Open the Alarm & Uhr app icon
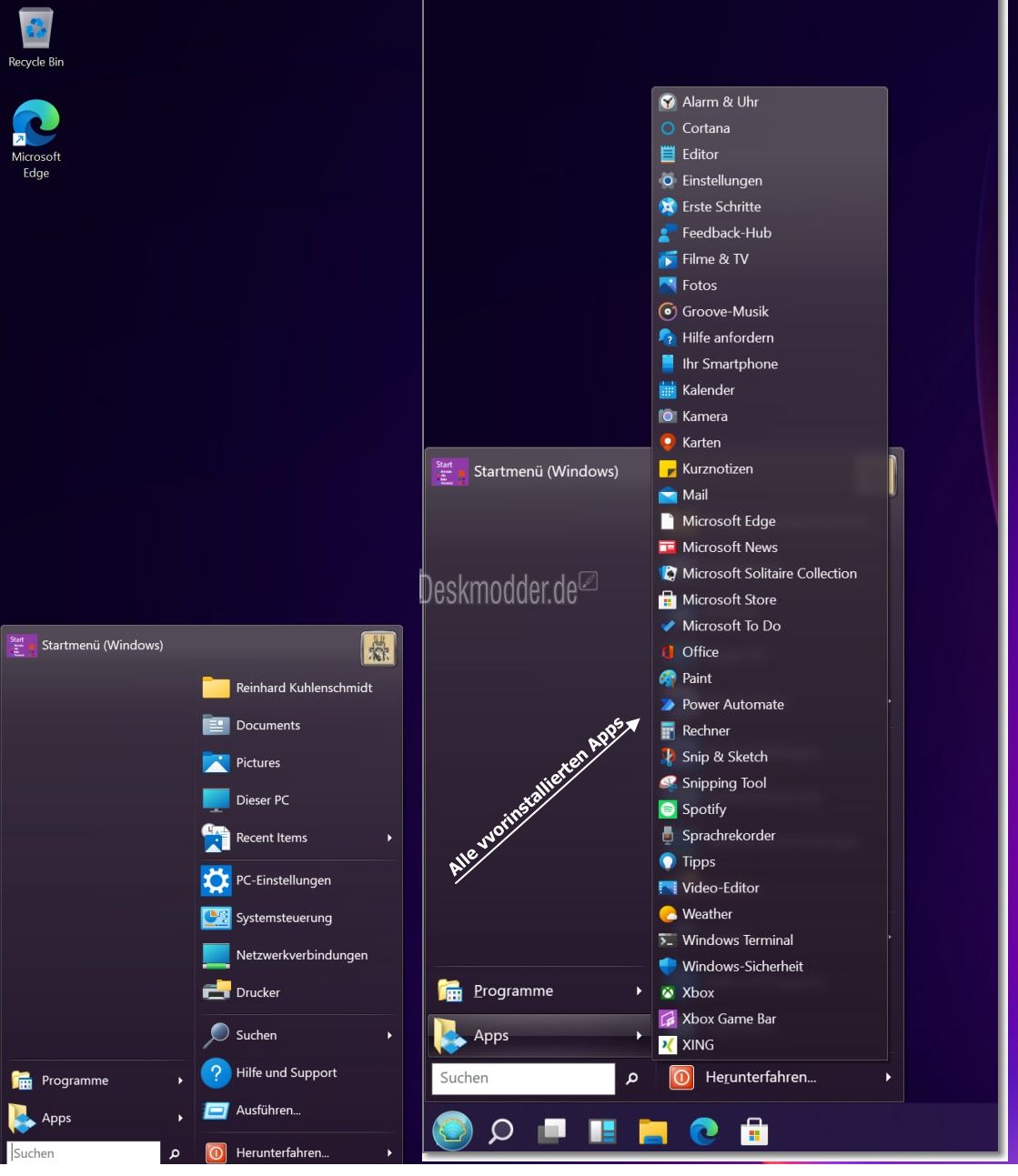The image size is (1018, 1176). pos(668,102)
